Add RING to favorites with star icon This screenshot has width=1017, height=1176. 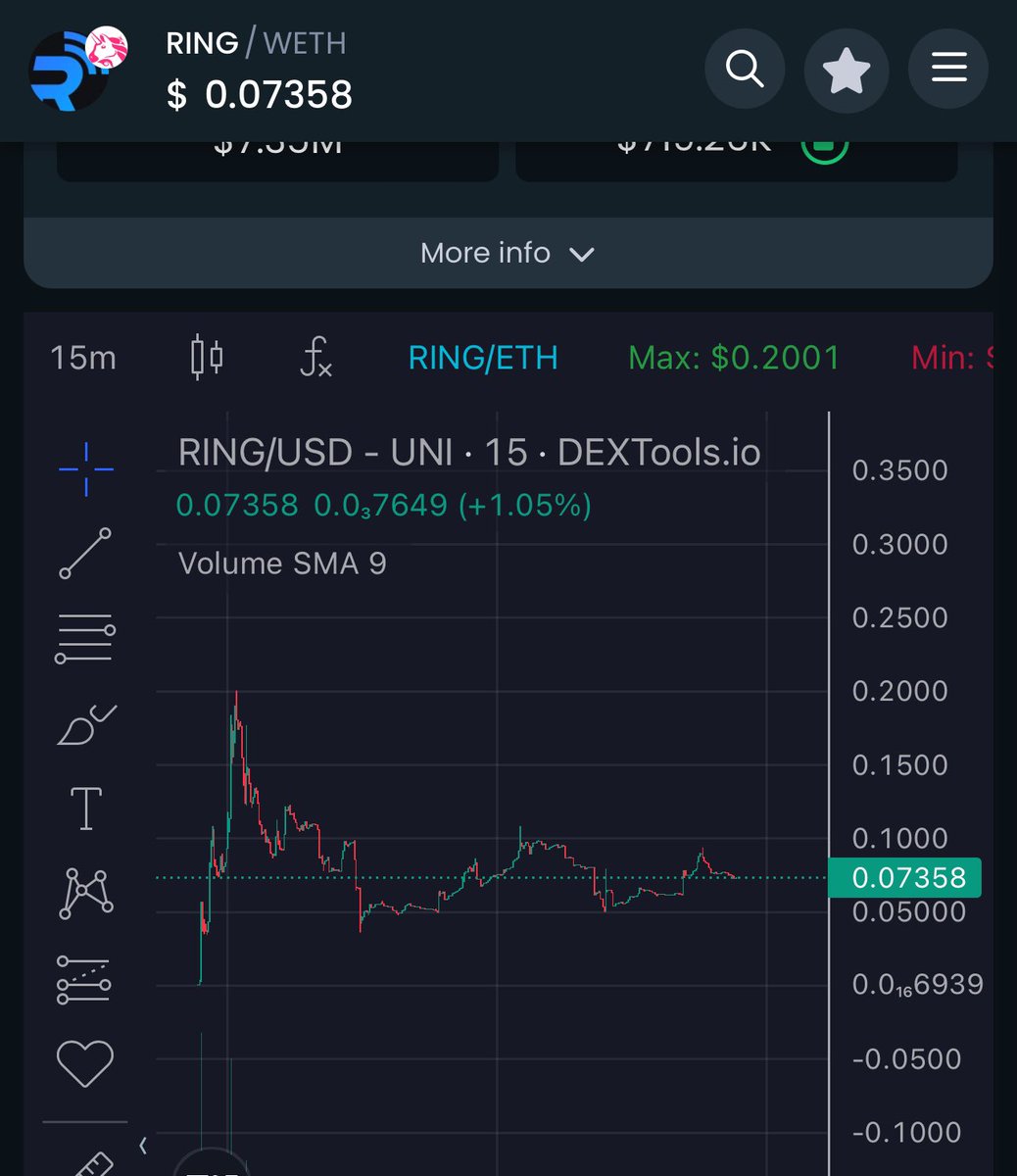(x=847, y=71)
